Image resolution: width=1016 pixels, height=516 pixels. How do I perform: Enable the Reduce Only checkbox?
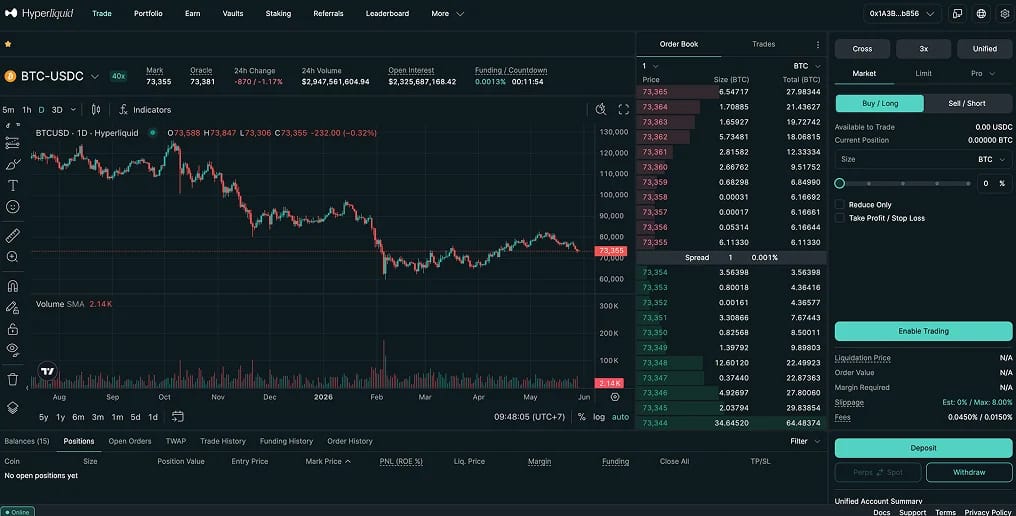point(840,204)
